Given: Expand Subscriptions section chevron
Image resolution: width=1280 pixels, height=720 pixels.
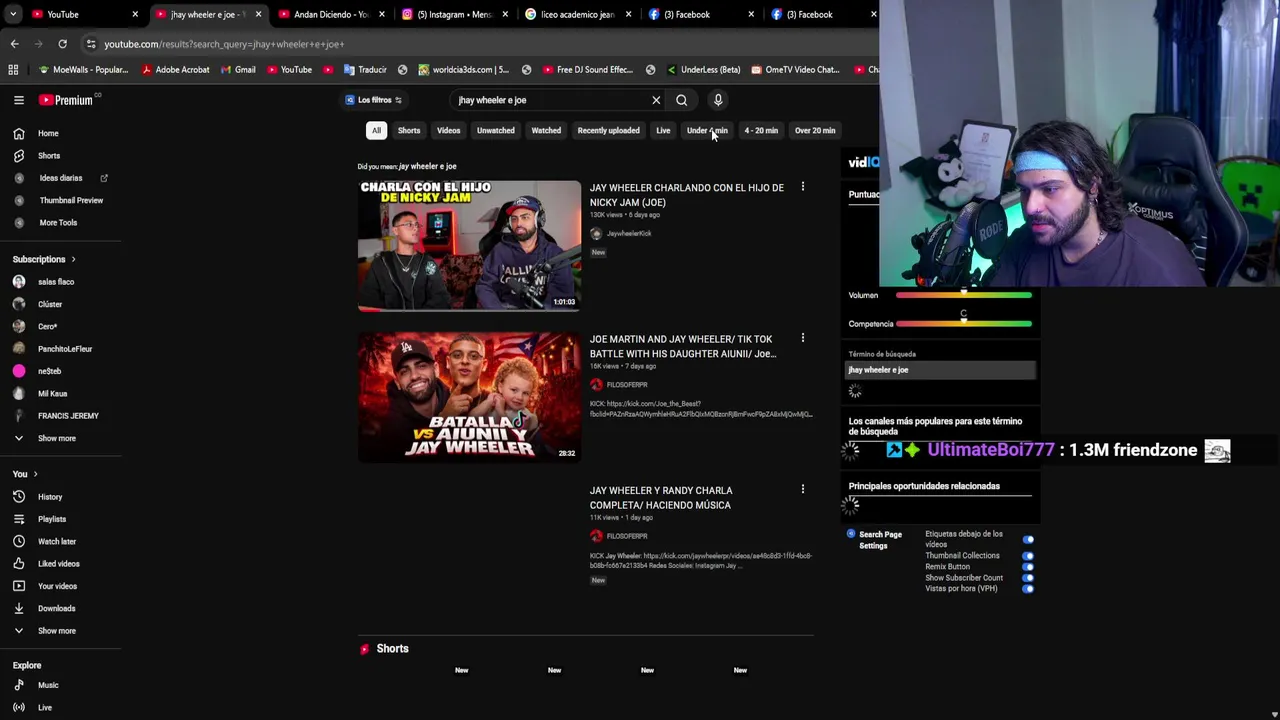Looking at the screenshot, I should [73, 259].
